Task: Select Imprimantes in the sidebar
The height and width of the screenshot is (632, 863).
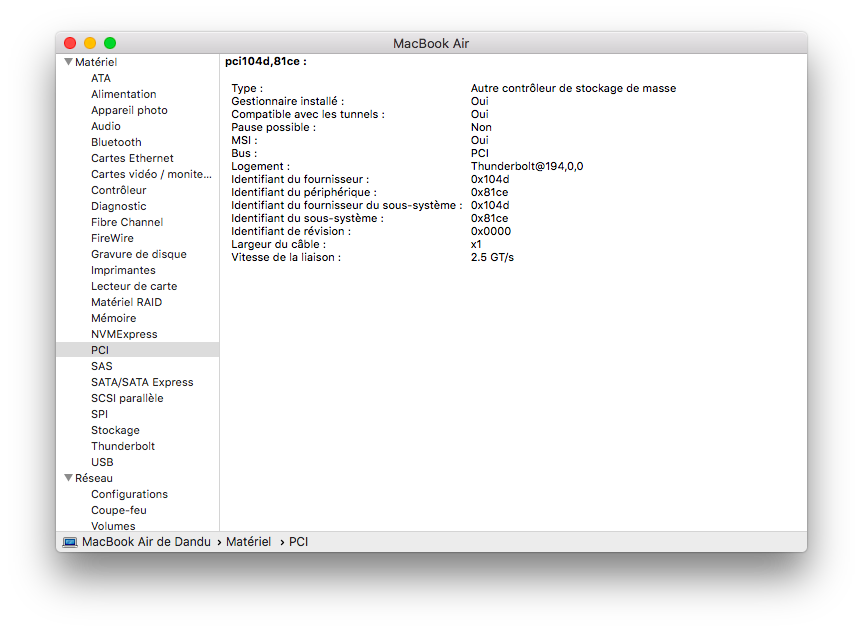Action: (123, 270)
